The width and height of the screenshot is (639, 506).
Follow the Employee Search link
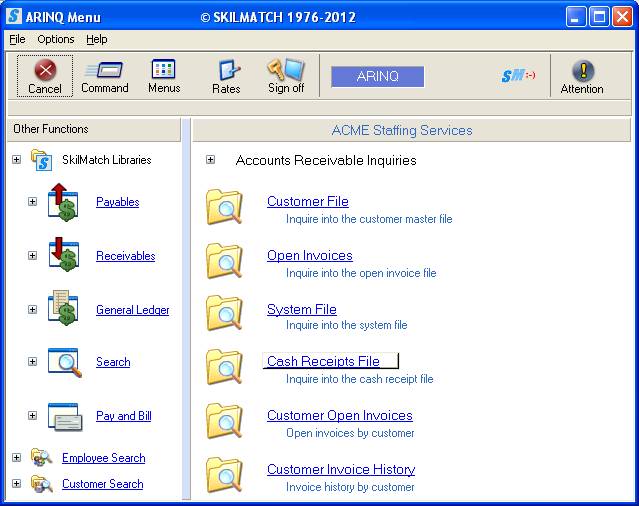[104, 458]
